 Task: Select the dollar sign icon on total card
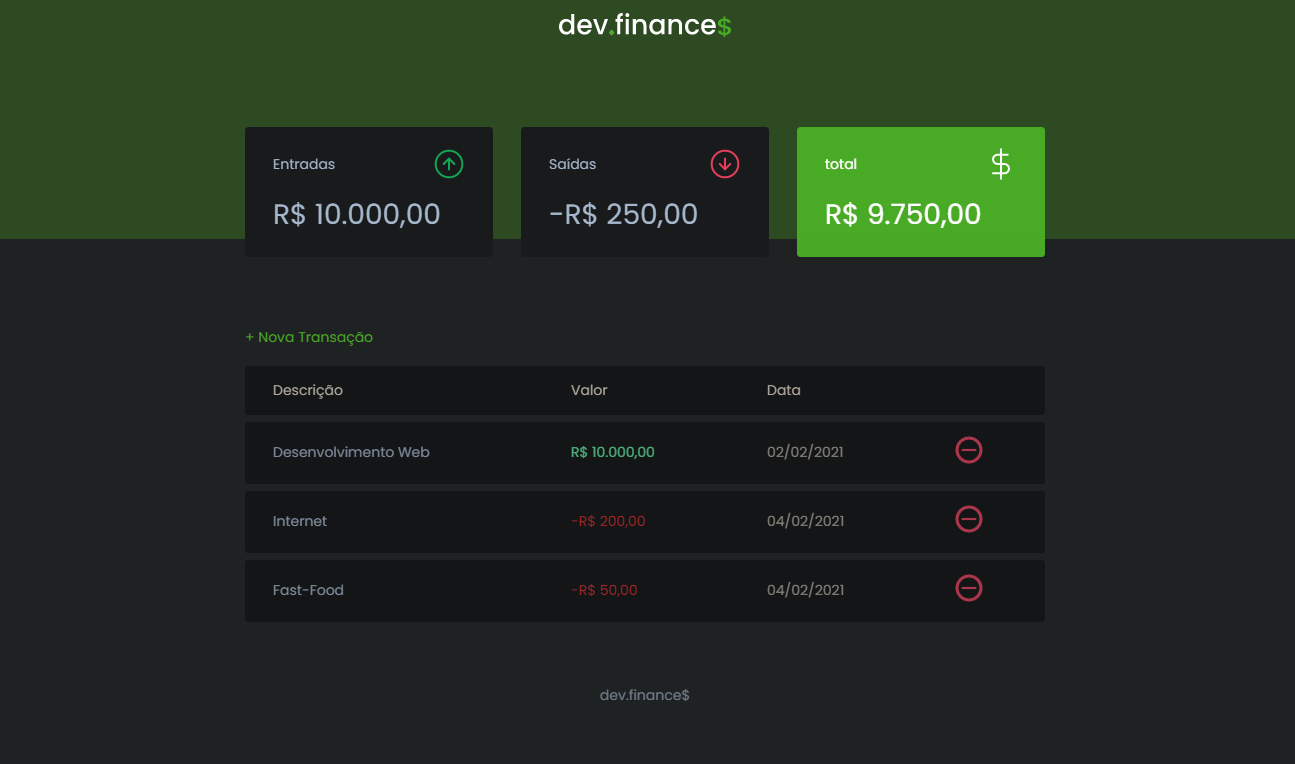point(1000,164)
